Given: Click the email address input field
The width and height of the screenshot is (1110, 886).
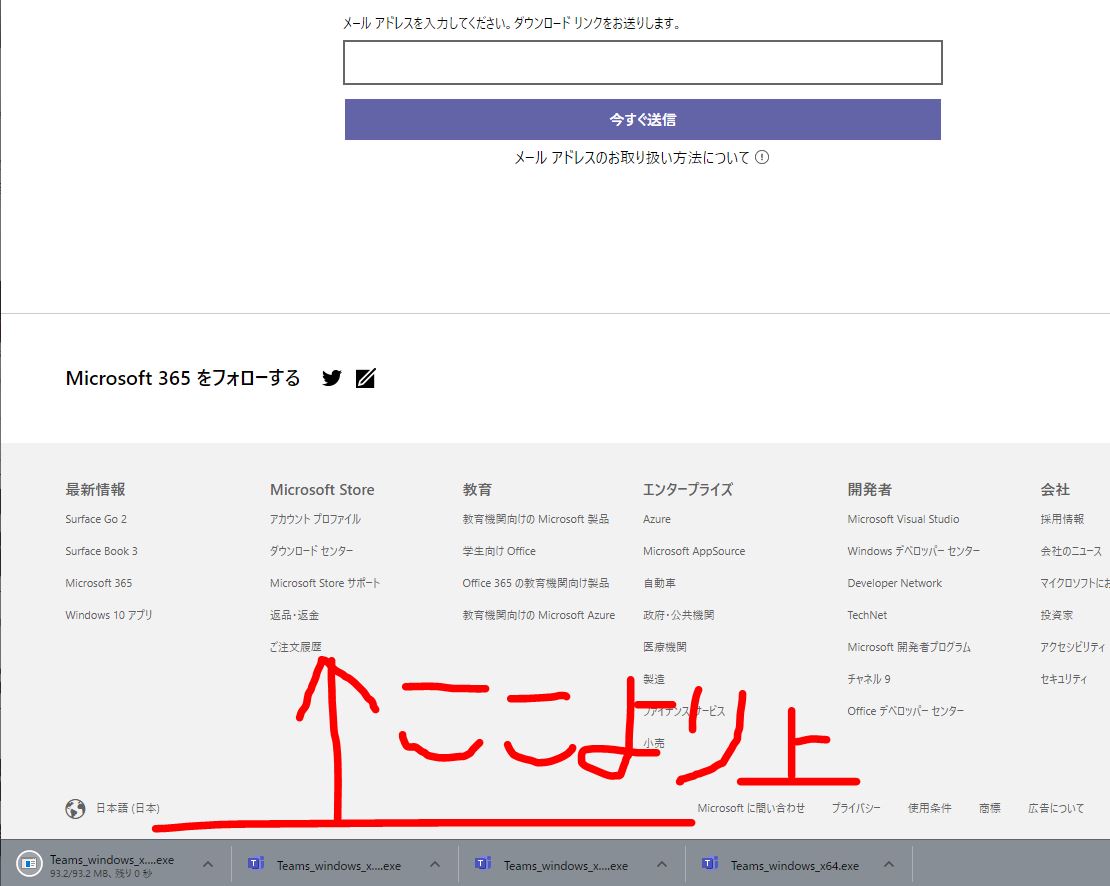Looking at the screenshot, I should (643, 62).
